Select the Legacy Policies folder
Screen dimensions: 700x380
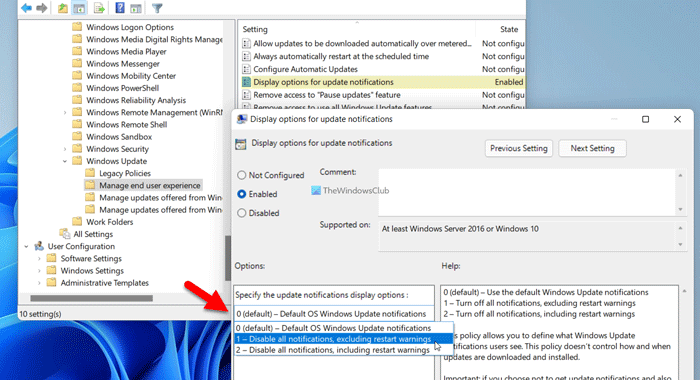tap(125, 173)
